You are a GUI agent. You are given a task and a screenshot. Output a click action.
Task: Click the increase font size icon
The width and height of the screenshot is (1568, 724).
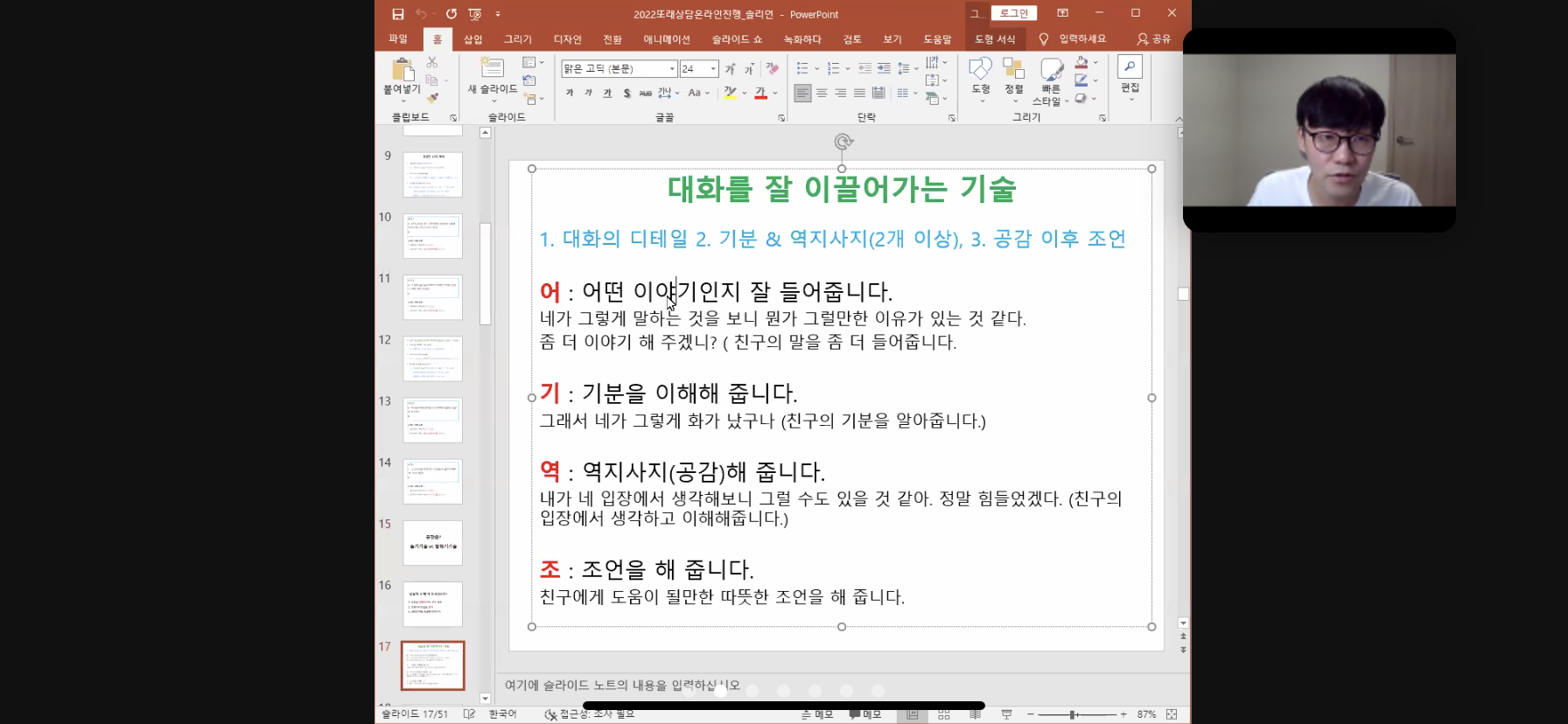point(730,69)
